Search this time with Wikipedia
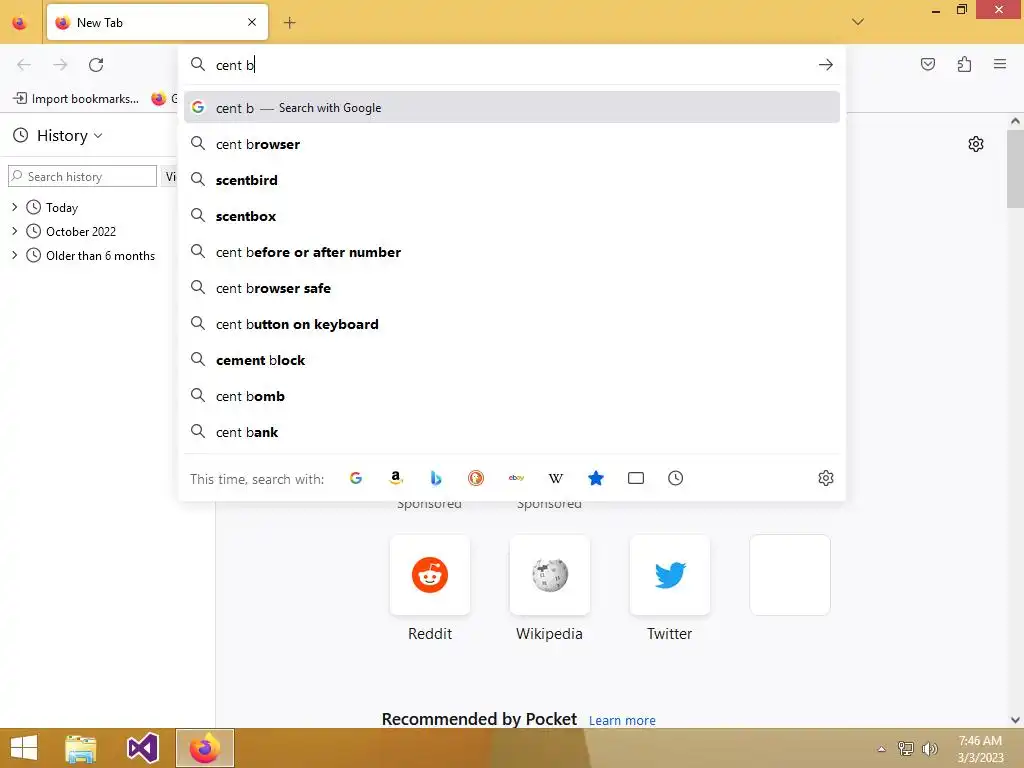The width and height of the screenshot is (1024, 768). [x=556, y=478]
